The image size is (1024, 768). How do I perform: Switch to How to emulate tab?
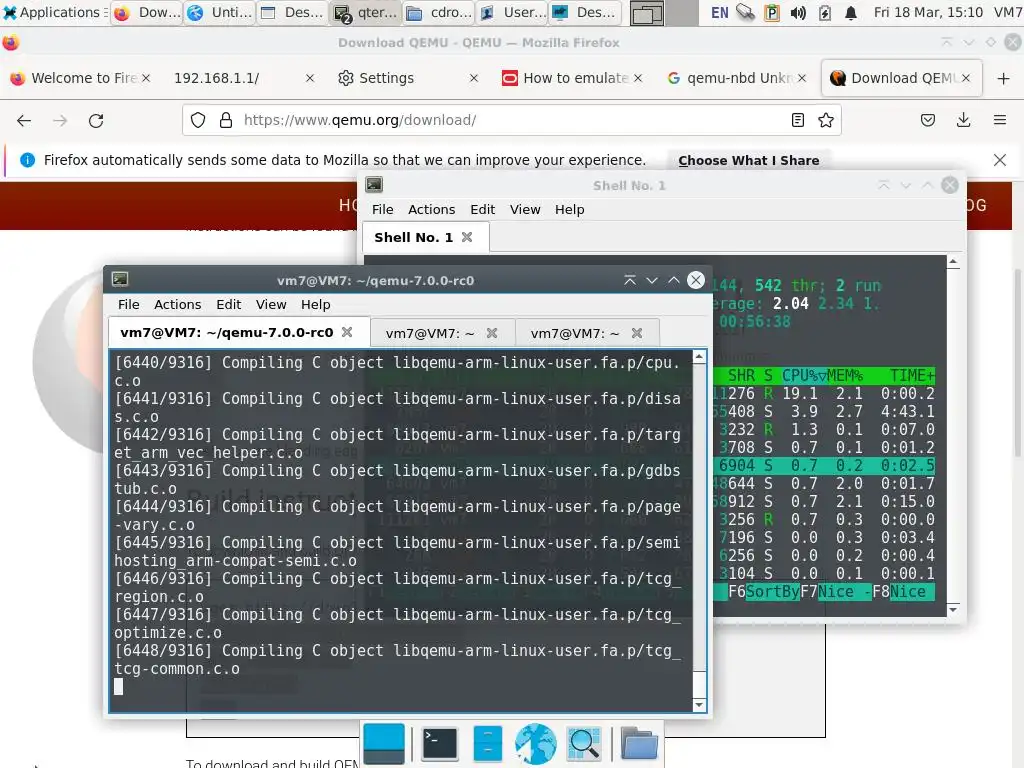571,78
